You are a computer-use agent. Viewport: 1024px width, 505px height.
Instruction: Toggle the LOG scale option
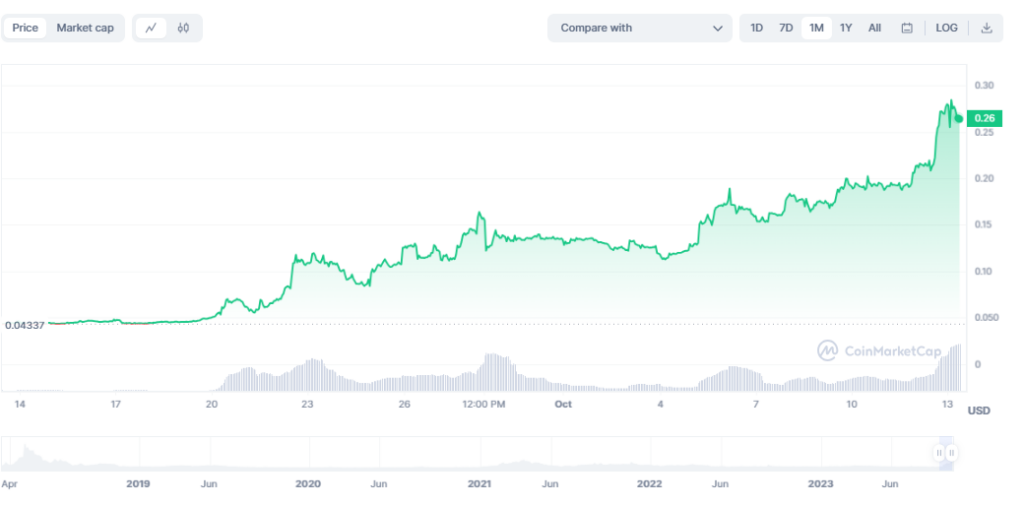click(946, 28)
